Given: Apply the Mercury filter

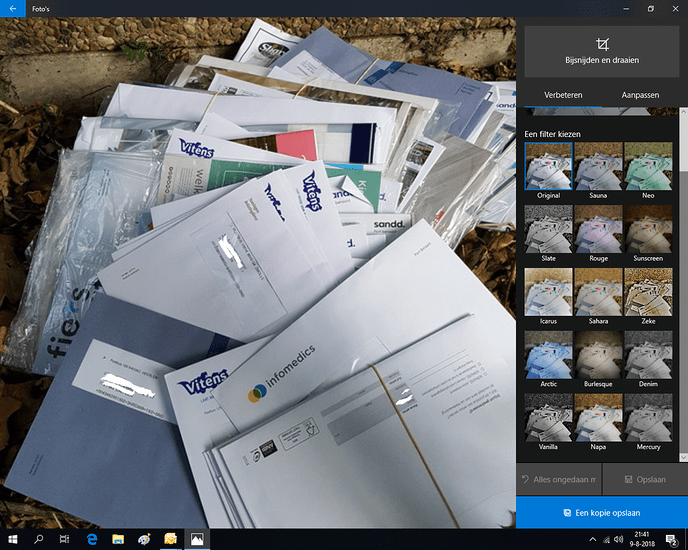Looking at the screenshot, I should 648,417.
